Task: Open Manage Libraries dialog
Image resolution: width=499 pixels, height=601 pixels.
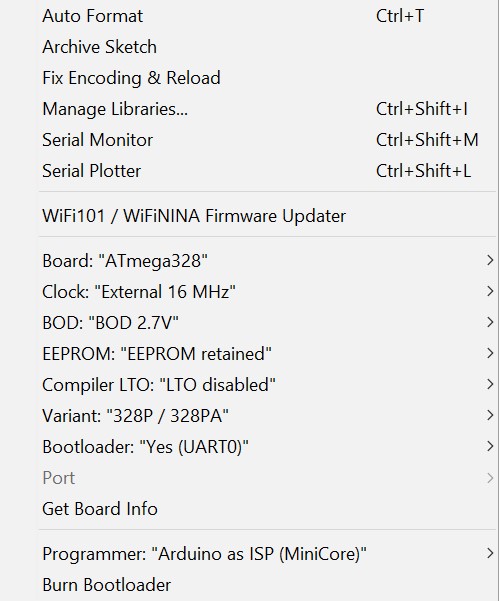Action: coord(267,109)
